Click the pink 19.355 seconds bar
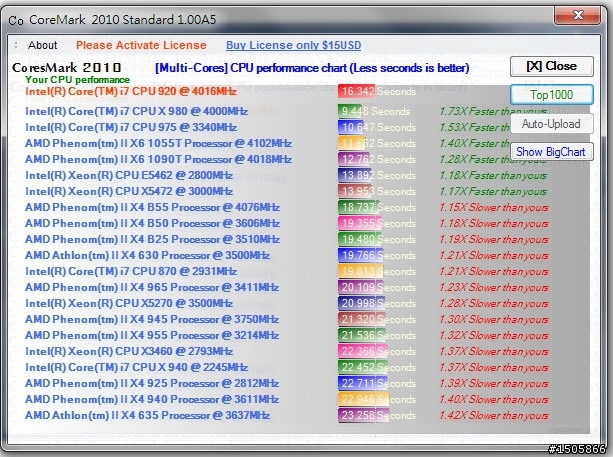This screenshot has height=457, width=613. pos(360,224)
